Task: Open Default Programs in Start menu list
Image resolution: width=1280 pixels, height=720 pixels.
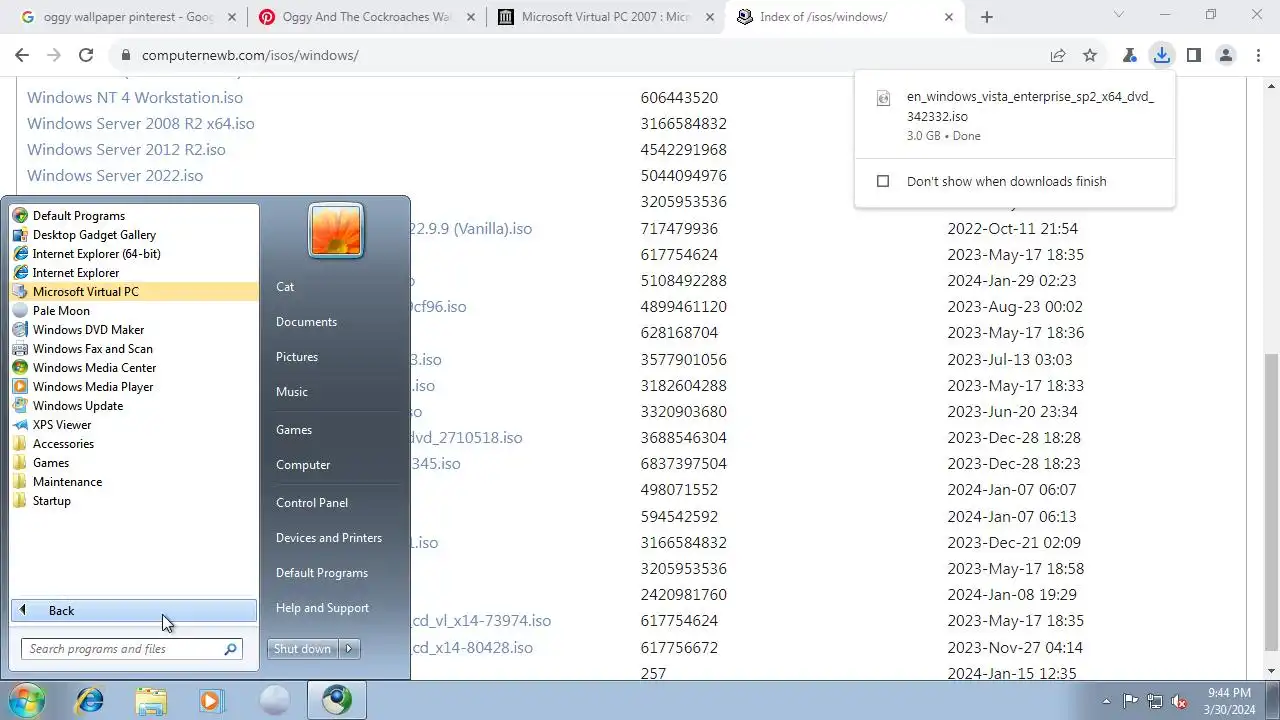Action: pos(78,216)
